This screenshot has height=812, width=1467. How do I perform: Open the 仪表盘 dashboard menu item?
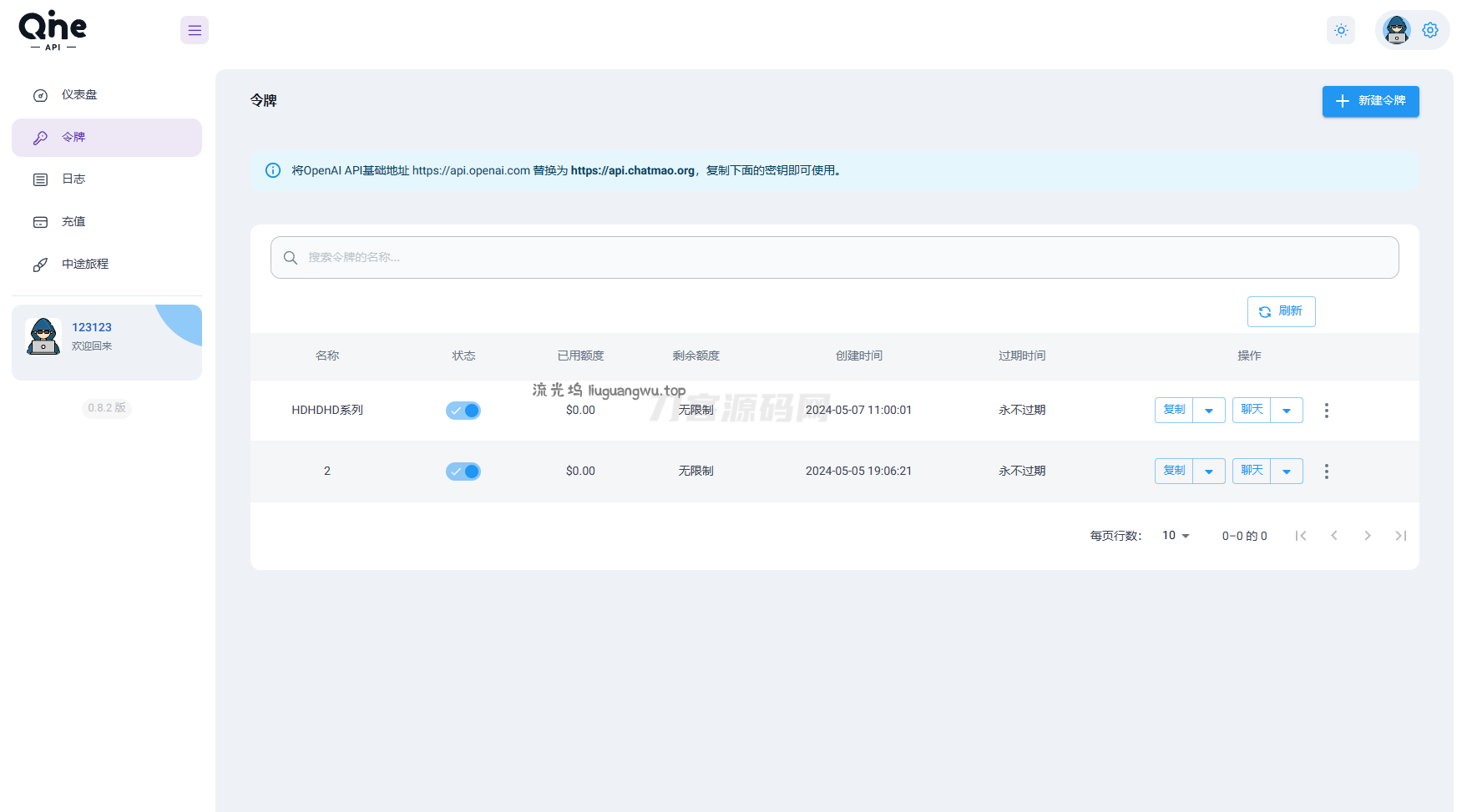tap(79, 95)
